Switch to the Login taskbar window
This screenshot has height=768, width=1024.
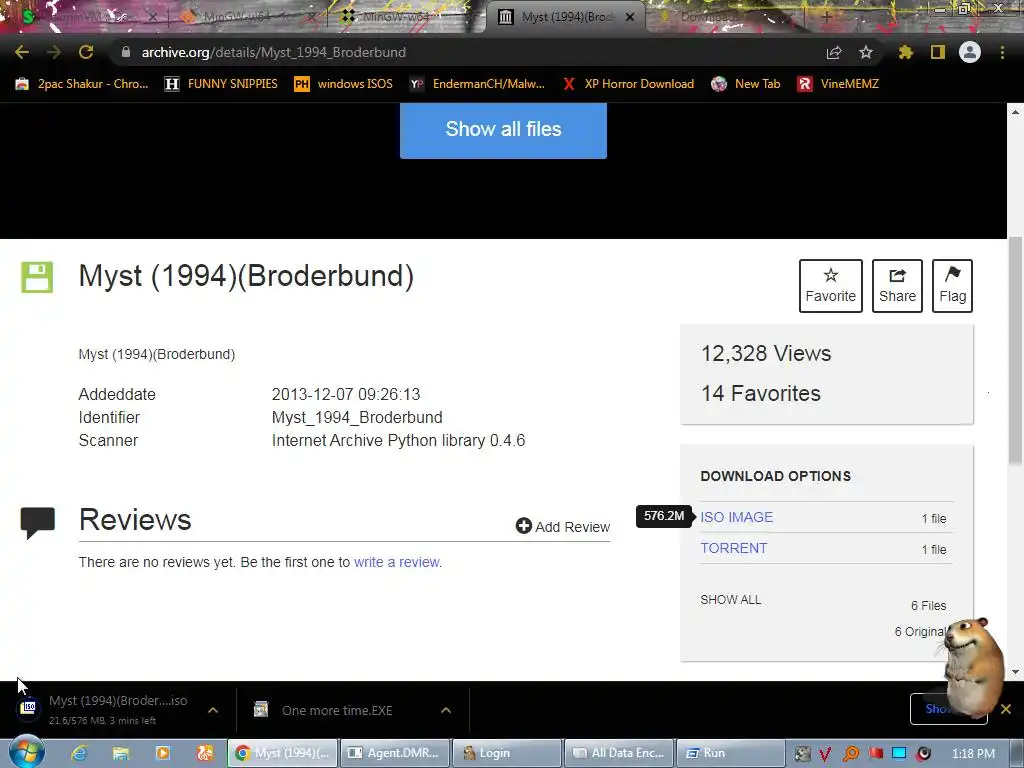507,753
